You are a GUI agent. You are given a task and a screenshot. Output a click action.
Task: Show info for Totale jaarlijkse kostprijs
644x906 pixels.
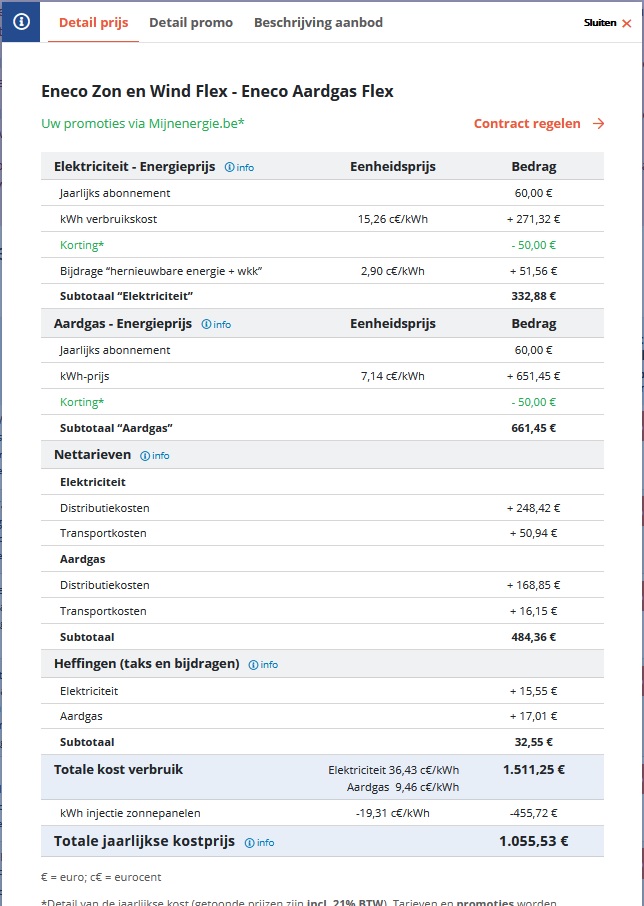[259, 843]
